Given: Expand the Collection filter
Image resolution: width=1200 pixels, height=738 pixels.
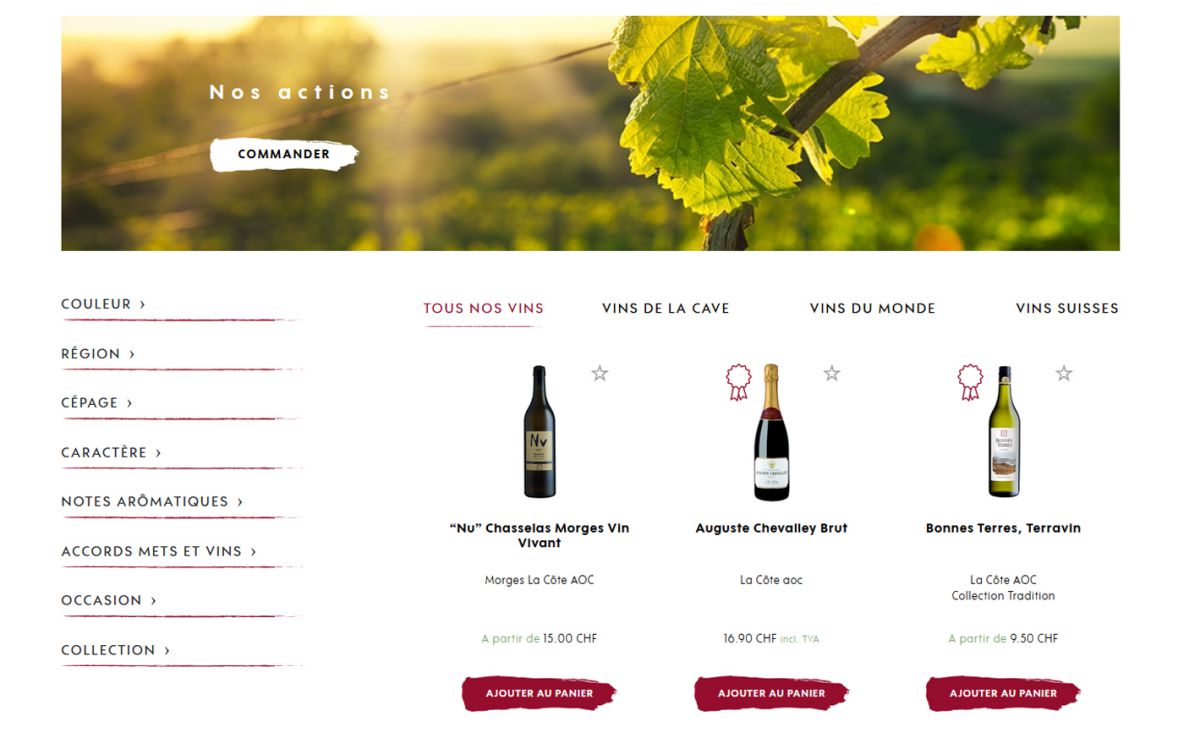Looking at the screenshot, I should pos(116,651).
